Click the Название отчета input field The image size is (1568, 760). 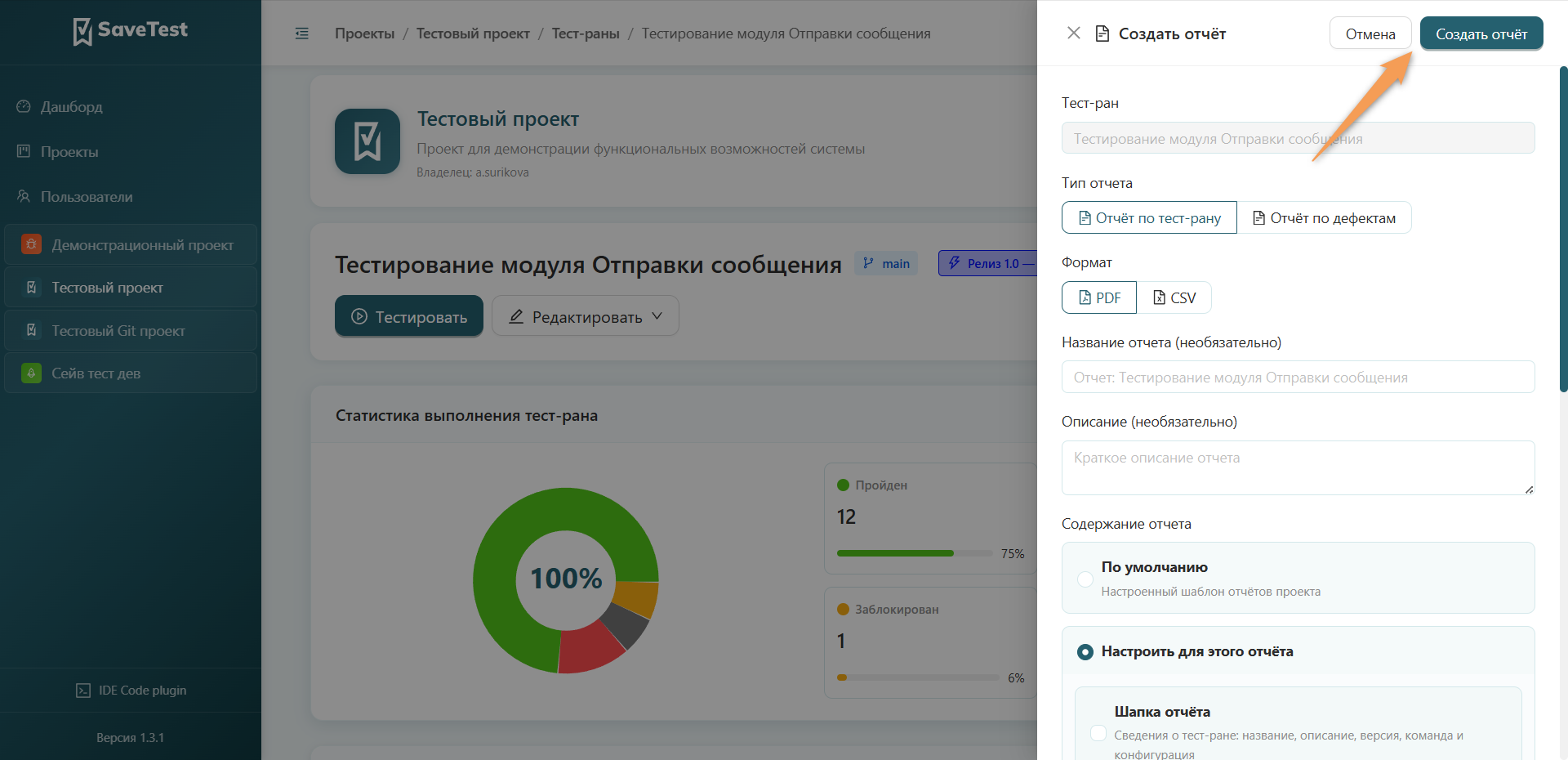point(1298,377)
